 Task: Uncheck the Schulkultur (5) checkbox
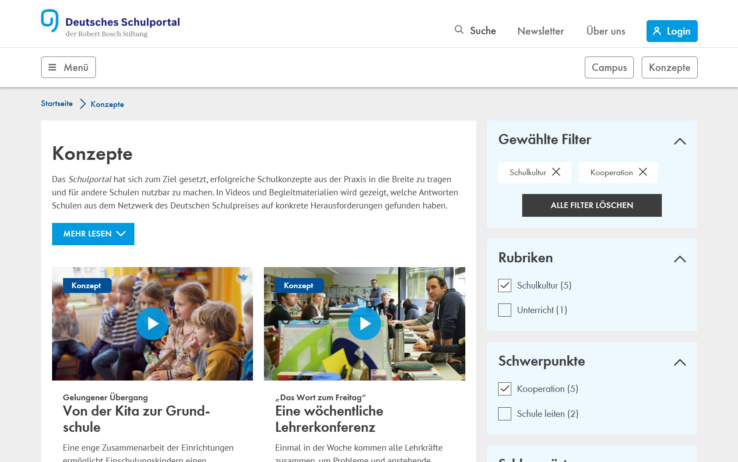click(x=505, y=285)
